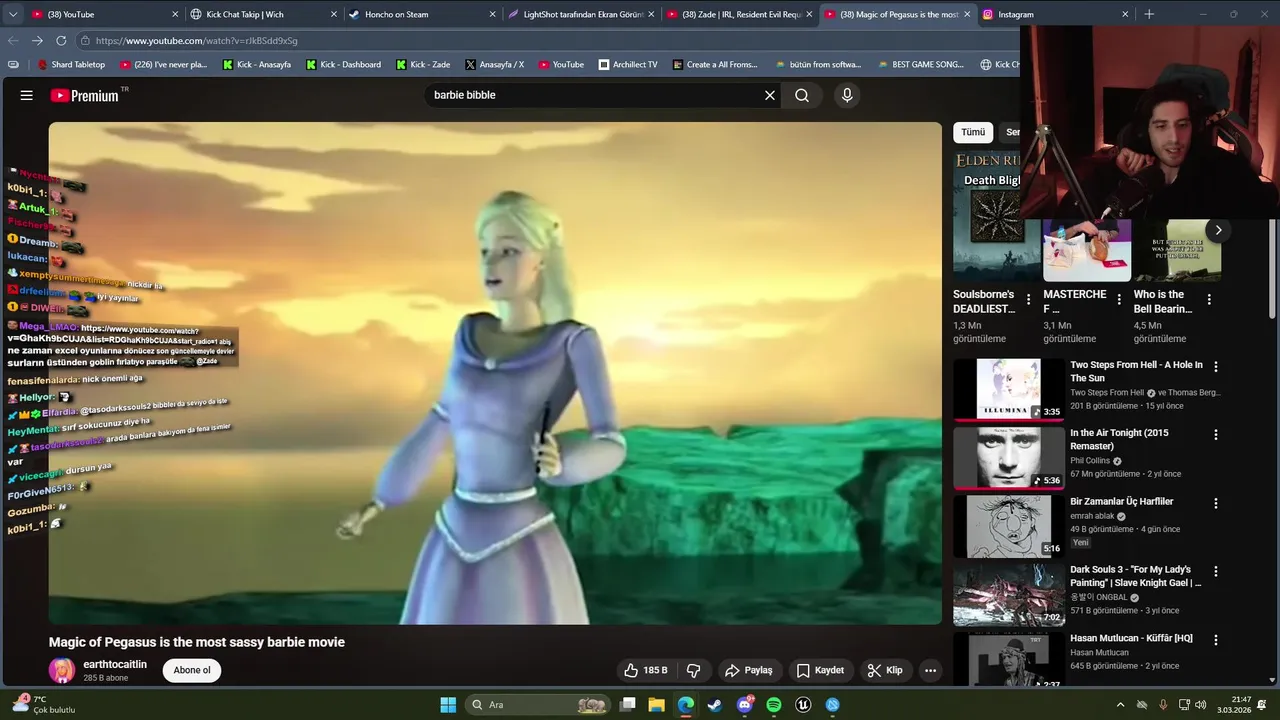Open the more actions ellipsis under the video
The width and height of the screenshot is (1280, 720).
[930, 670]
